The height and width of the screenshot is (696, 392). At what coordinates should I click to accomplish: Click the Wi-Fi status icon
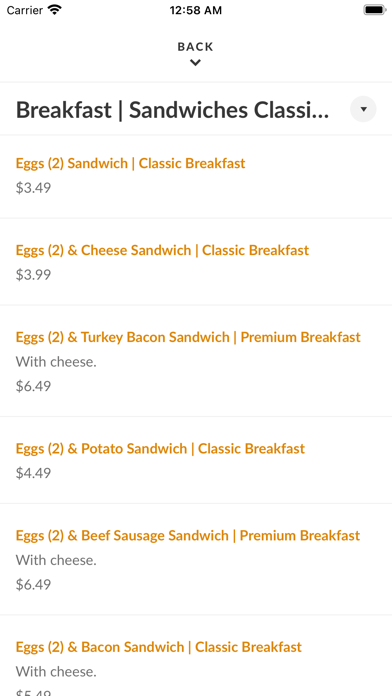click(55, 10)
